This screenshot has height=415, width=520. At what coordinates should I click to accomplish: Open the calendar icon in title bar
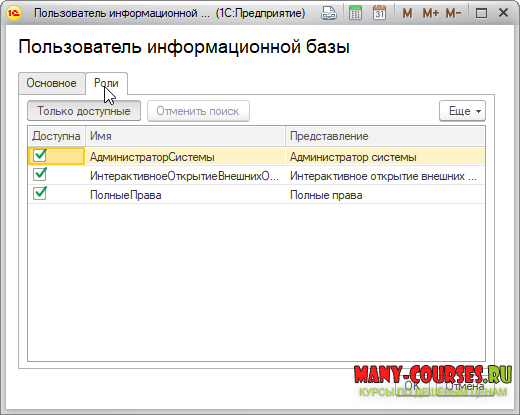point(379,13)
